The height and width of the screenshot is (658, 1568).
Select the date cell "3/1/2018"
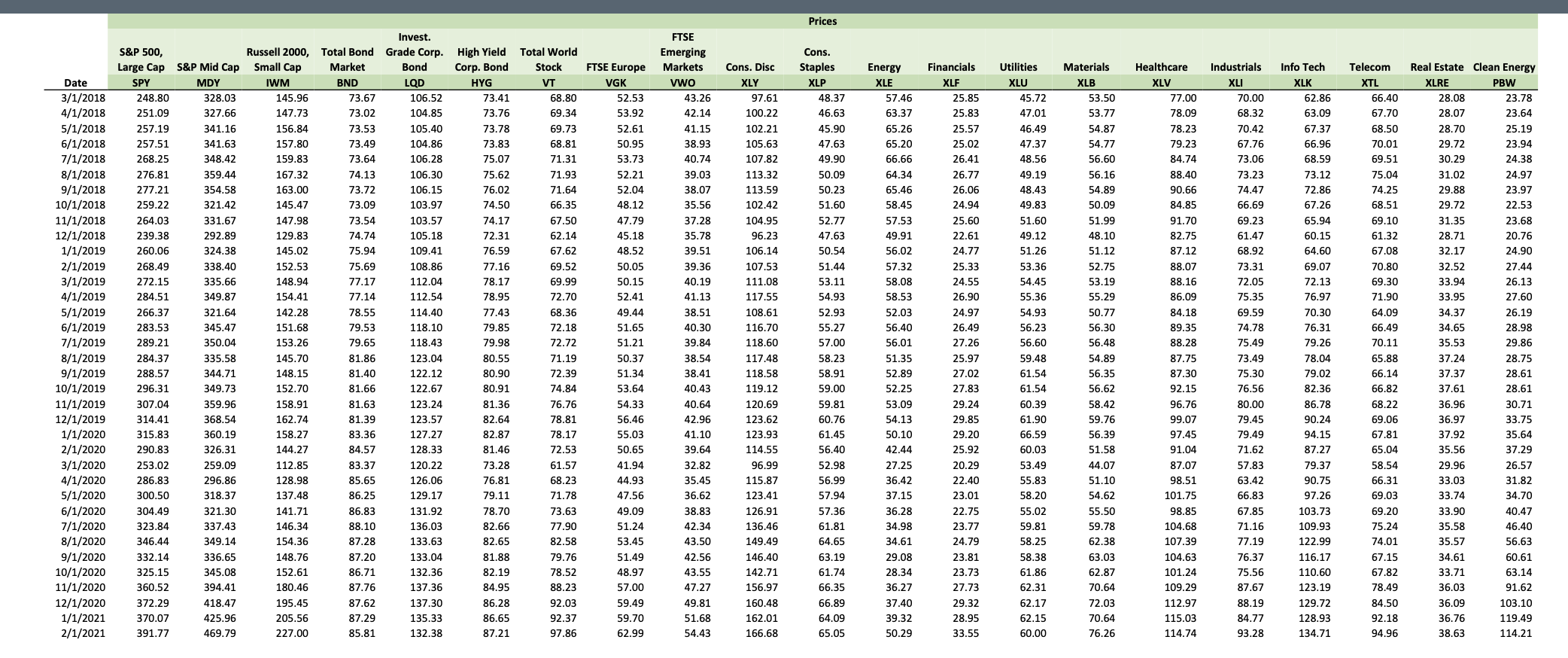84,98
